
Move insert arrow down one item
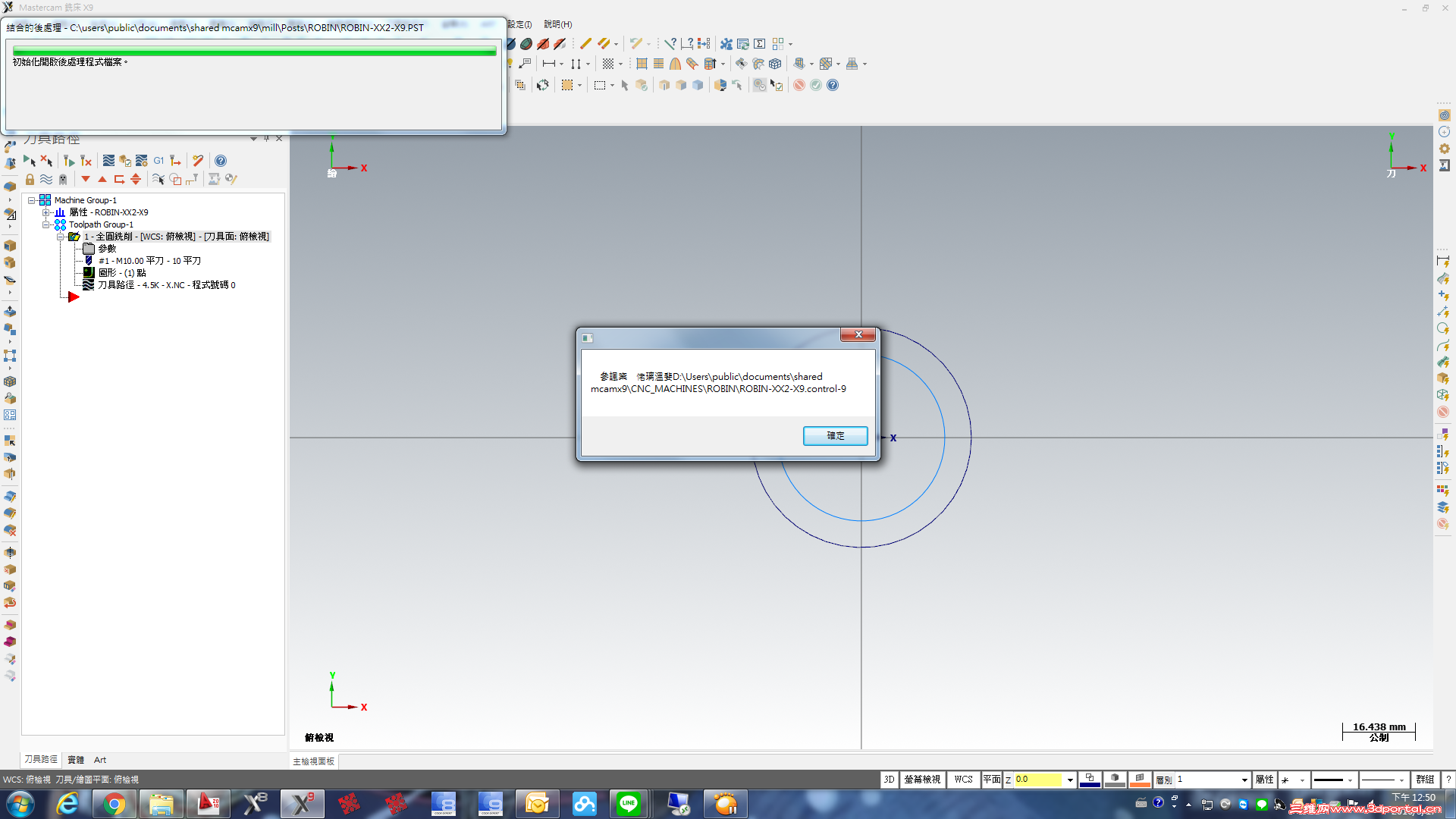point(86,180)
